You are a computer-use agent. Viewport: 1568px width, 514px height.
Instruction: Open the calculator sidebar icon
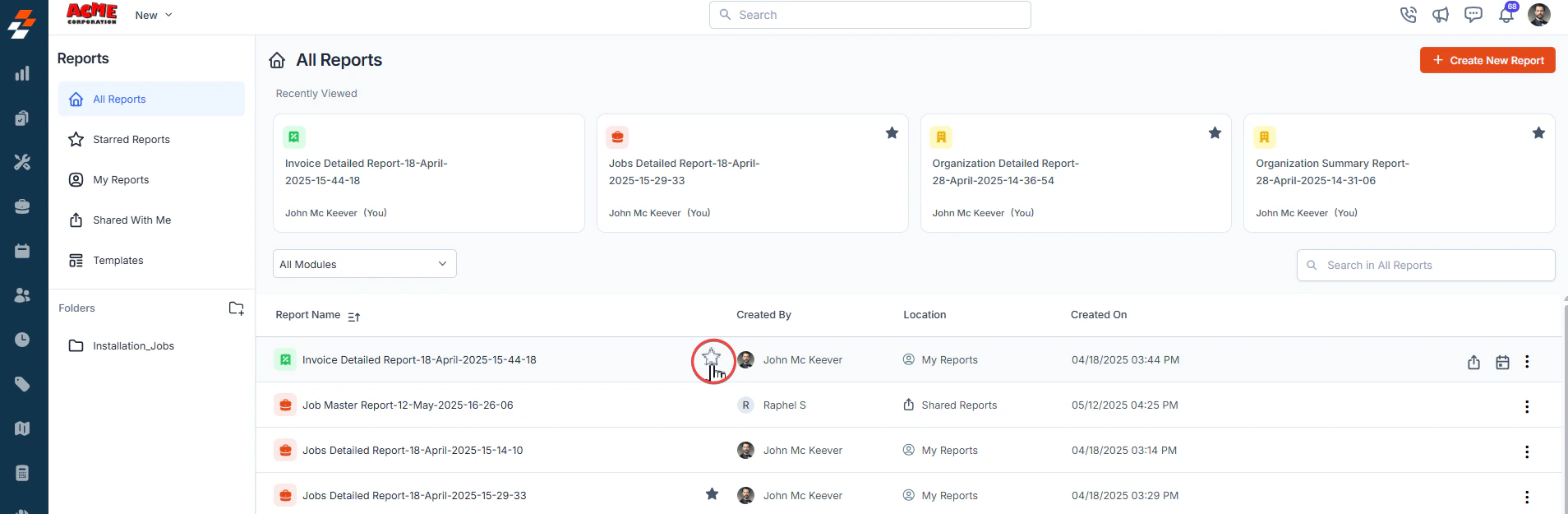pyautogui.click(x=22, y=473)
